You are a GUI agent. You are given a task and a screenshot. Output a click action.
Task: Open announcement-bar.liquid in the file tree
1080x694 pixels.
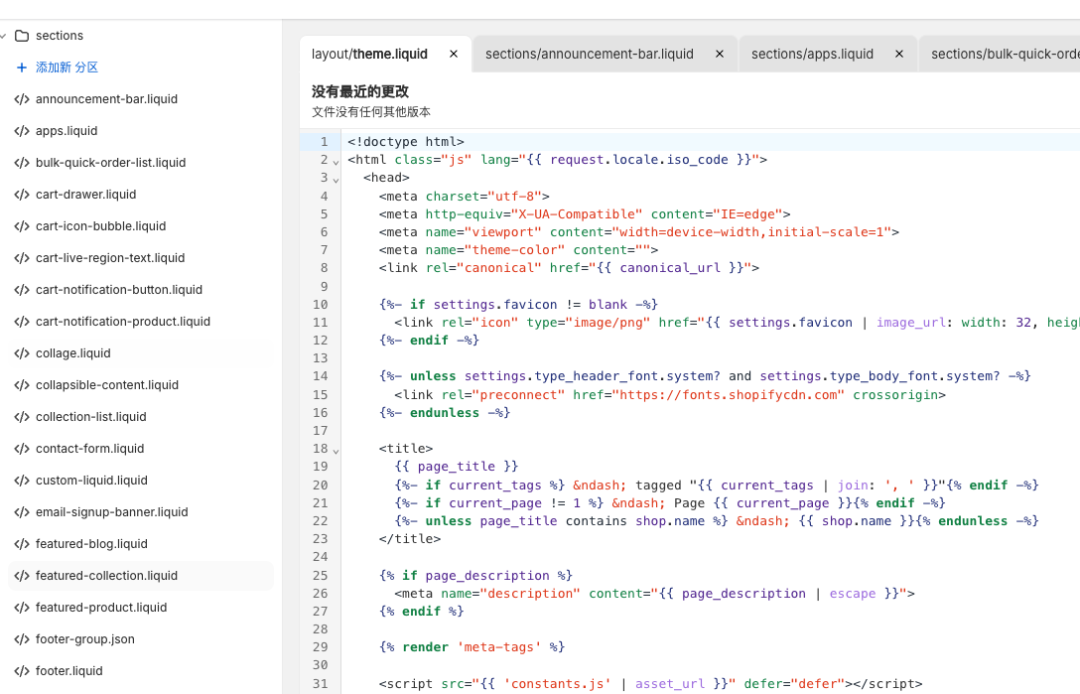point(107,99)
